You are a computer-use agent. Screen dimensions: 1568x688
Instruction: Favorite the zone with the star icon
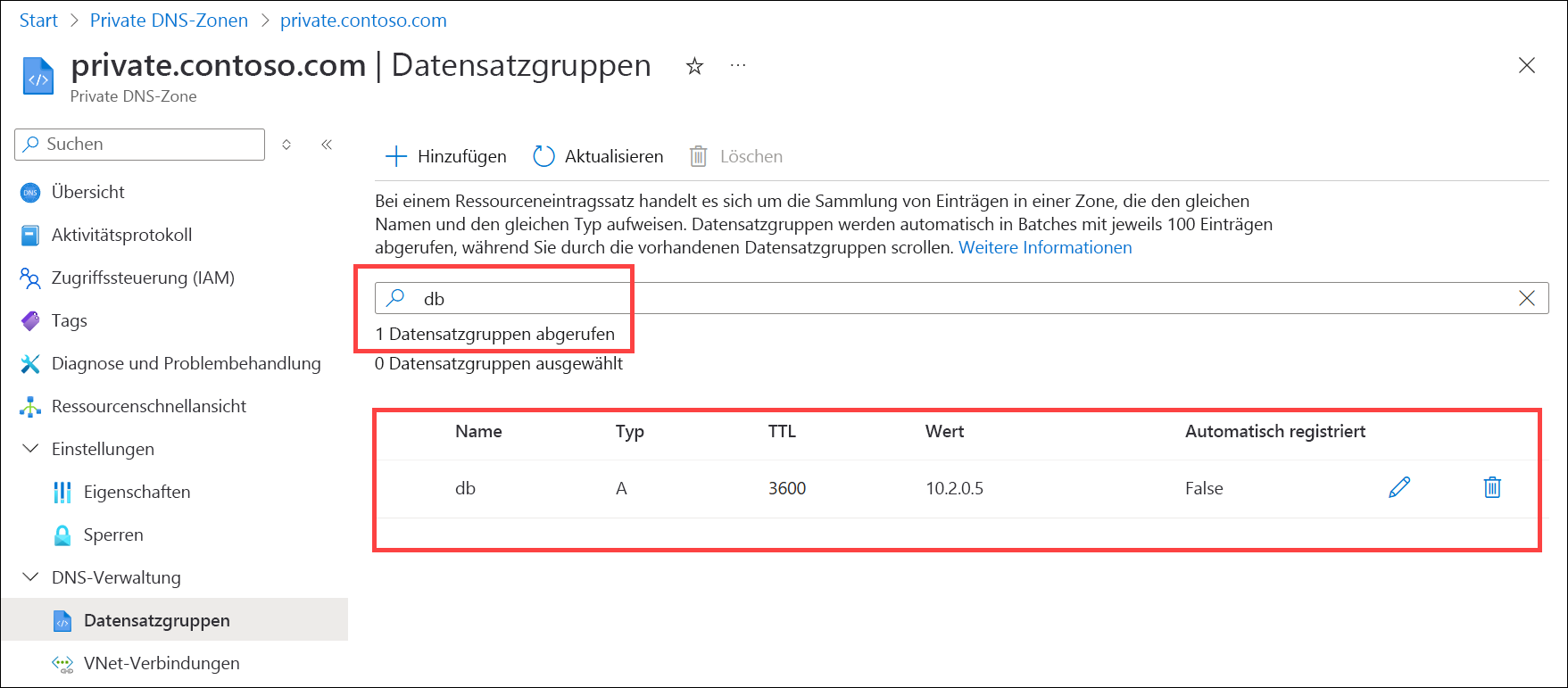(694, 66)
